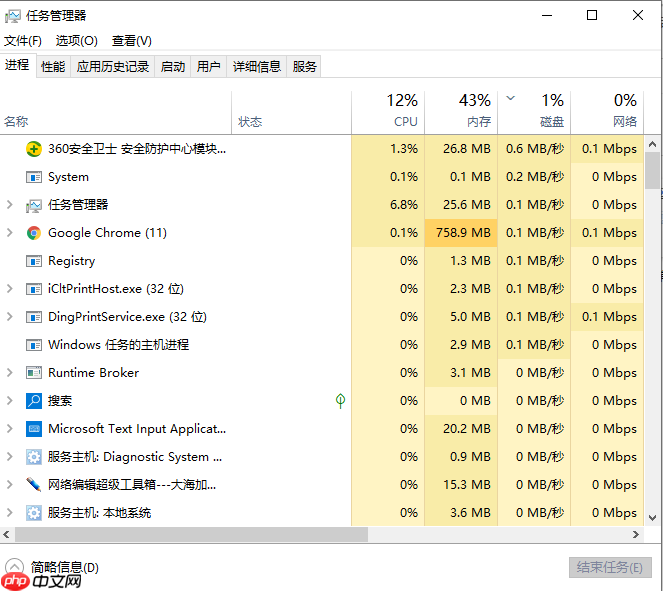The image size is (663, 591).
Task: Open the 查看(V) menu
Action: [x=132, y=41]
